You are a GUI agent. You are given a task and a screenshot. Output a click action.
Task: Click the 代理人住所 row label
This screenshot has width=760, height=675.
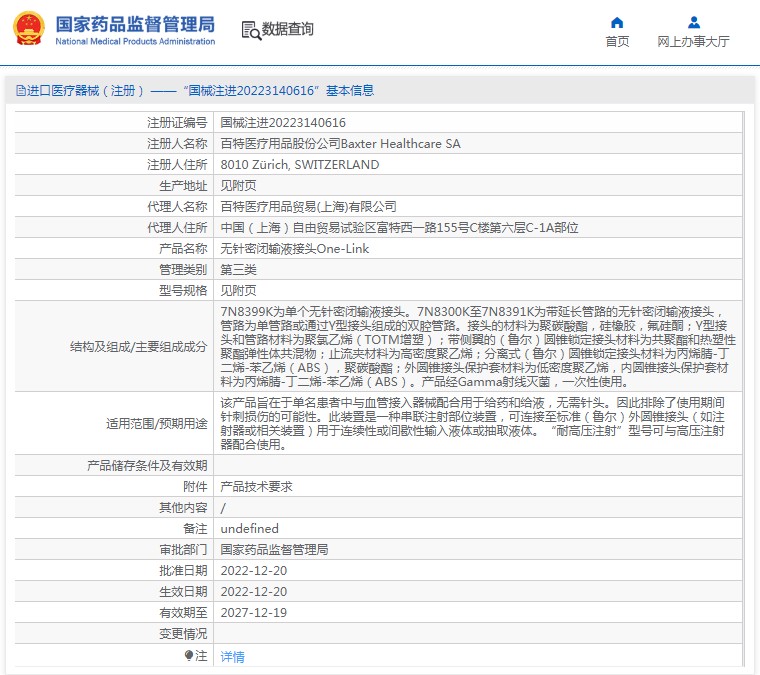[177, 228]
